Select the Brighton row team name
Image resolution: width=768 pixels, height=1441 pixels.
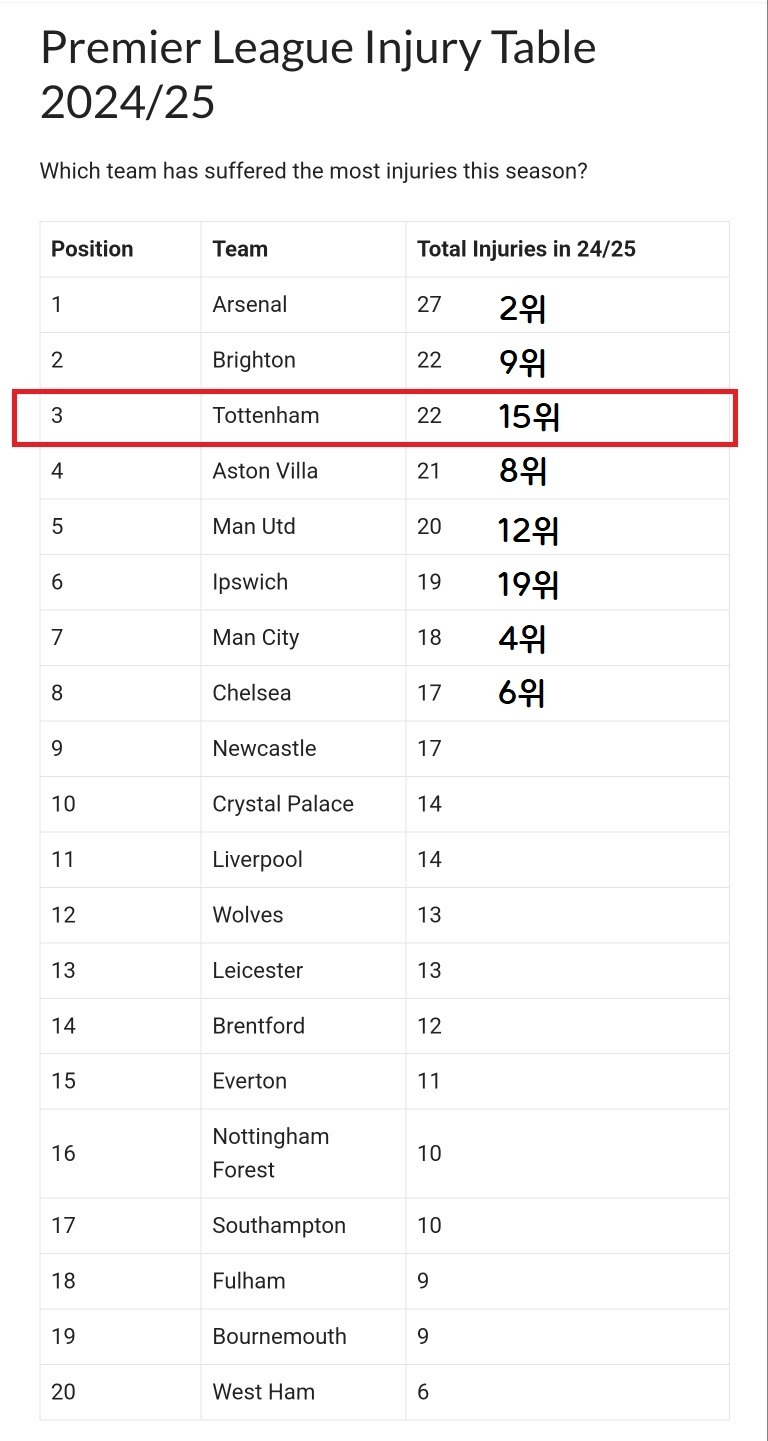coord(254,360)
